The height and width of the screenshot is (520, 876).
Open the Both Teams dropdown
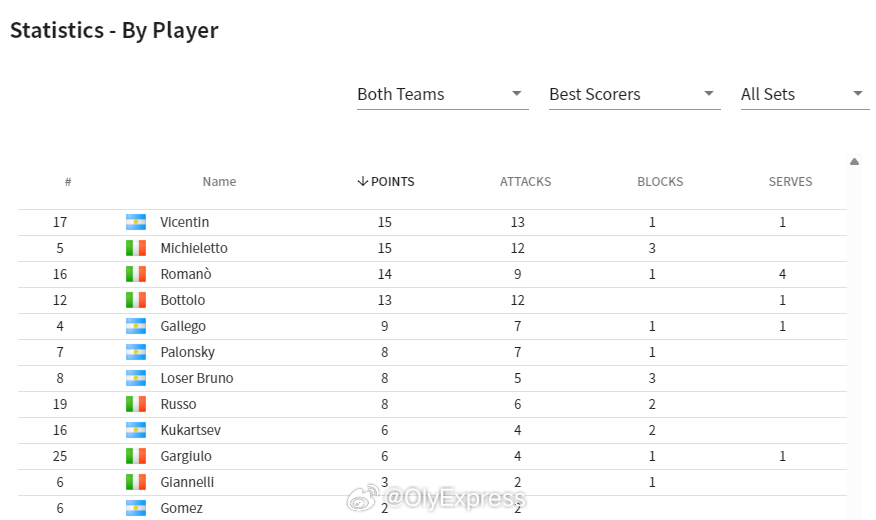click(442, 94)
